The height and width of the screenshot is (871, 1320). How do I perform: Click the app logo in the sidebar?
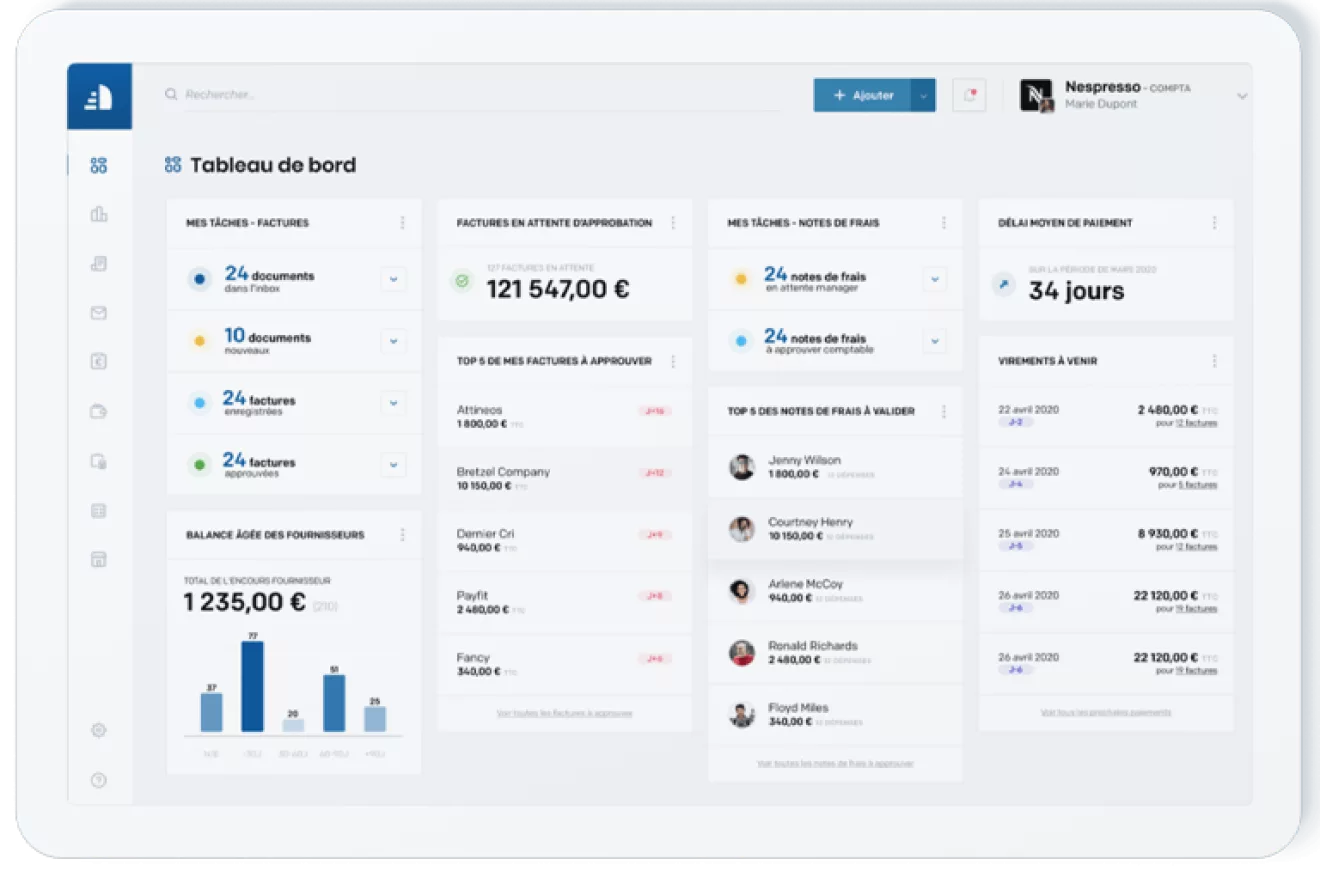click(x=99, y=97)
